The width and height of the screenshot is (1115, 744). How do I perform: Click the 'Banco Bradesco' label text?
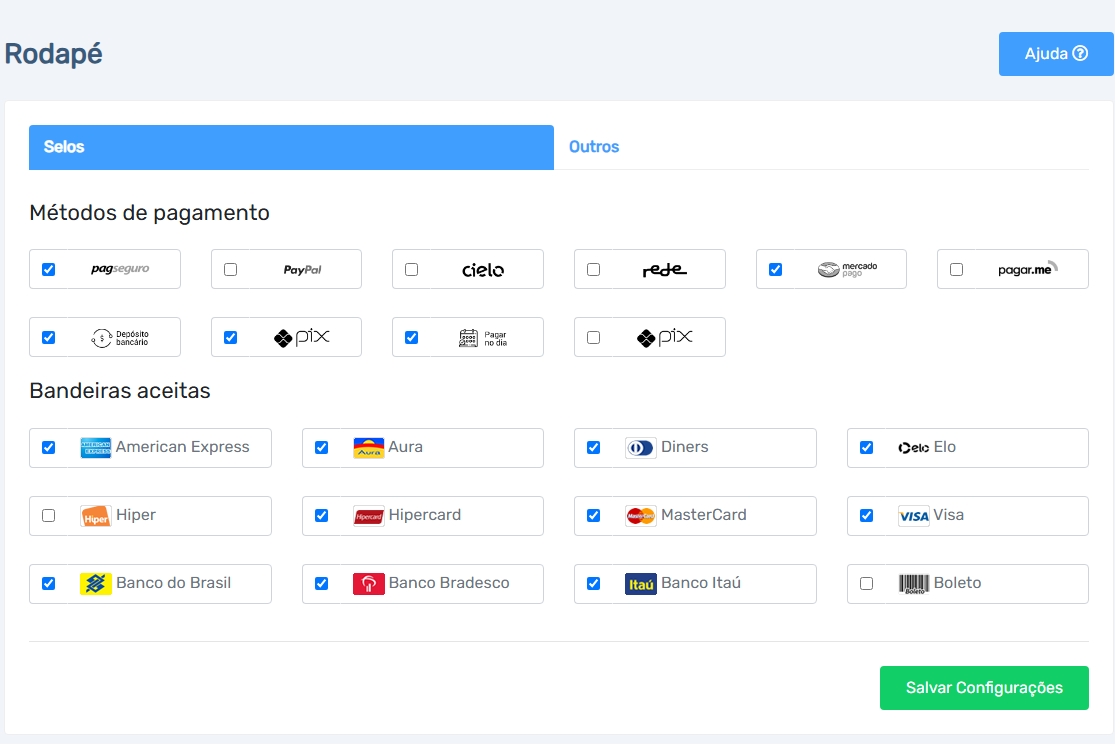449,583
